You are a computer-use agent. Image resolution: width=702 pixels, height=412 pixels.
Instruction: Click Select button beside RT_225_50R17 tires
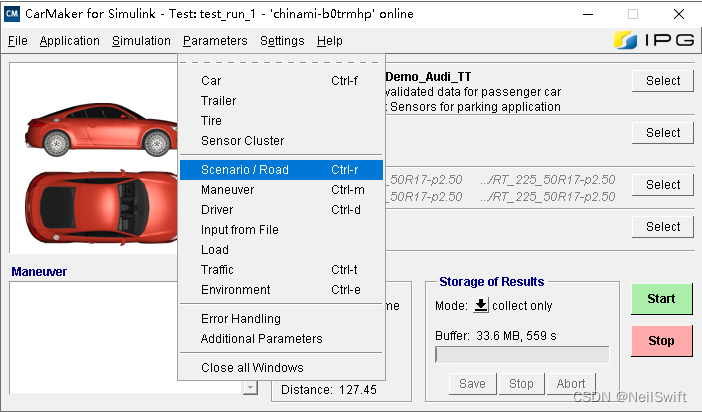click(x=663, y=185)
